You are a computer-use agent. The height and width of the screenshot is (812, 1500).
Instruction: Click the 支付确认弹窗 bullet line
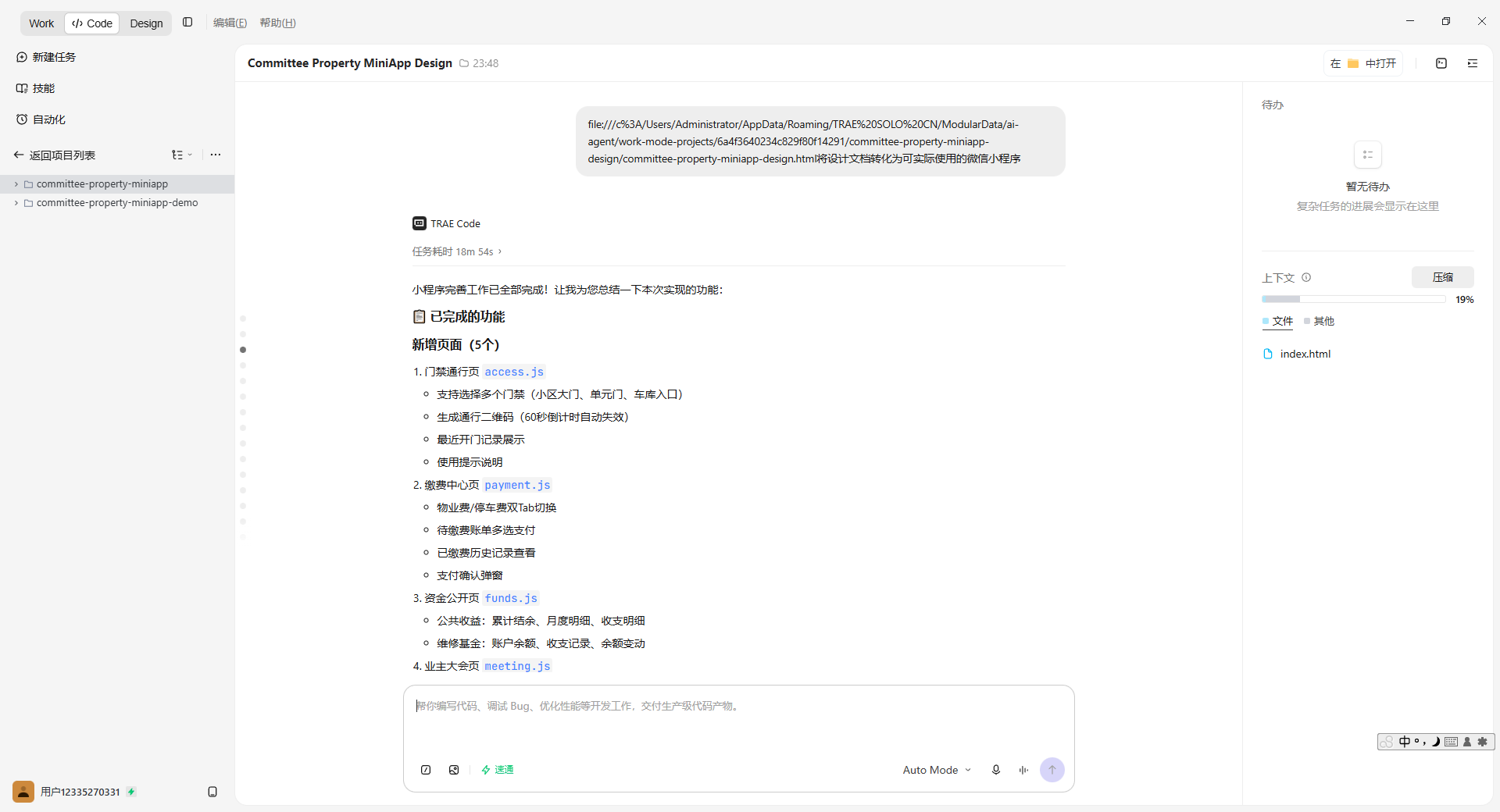click(x=470, y=576)
